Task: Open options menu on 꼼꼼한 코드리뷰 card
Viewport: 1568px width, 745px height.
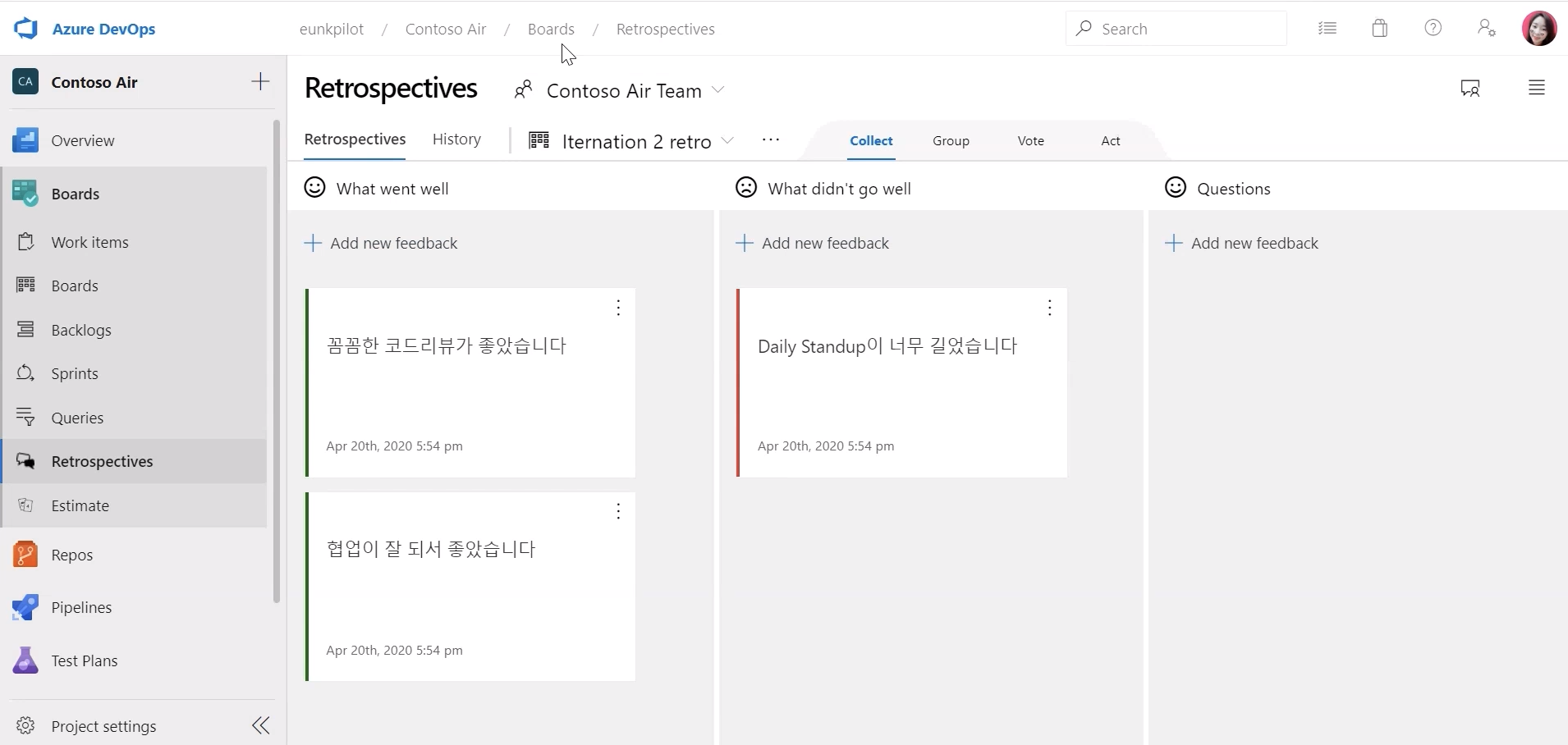Action: click(618, 308)
